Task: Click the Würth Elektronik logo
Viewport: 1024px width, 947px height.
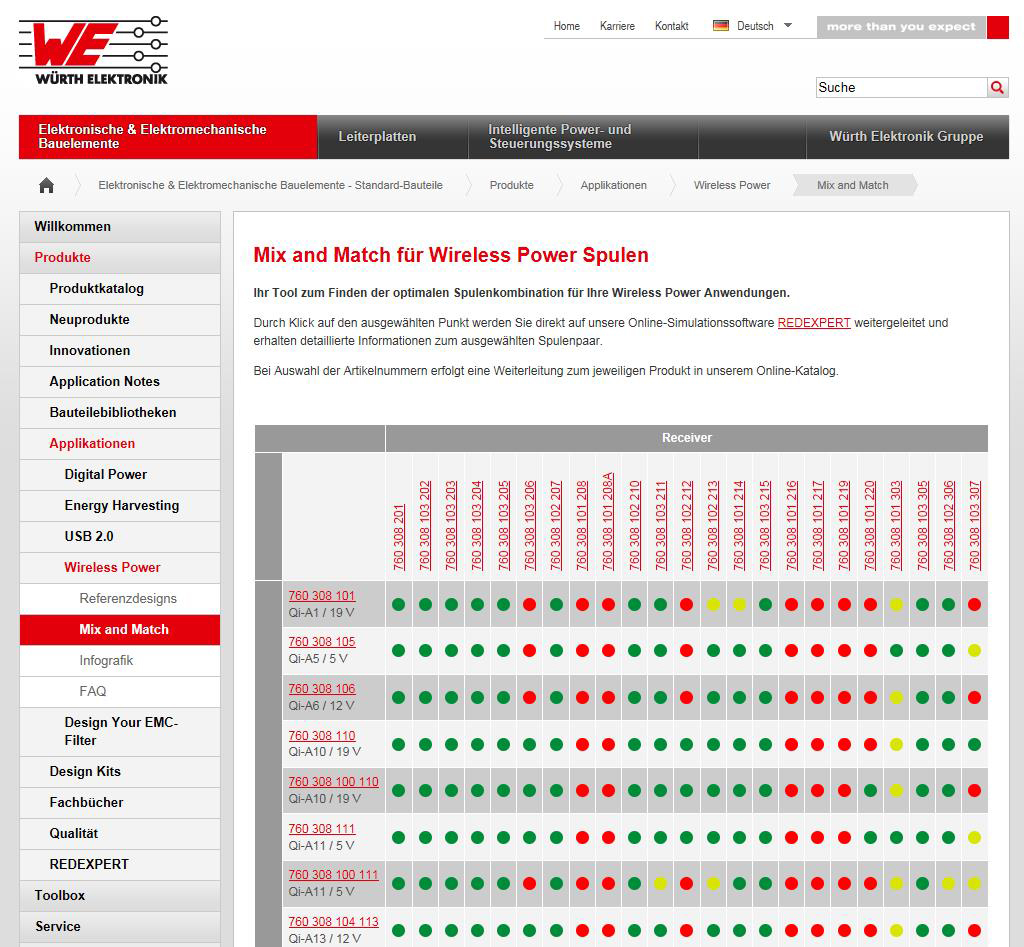Action: point(93,51)
